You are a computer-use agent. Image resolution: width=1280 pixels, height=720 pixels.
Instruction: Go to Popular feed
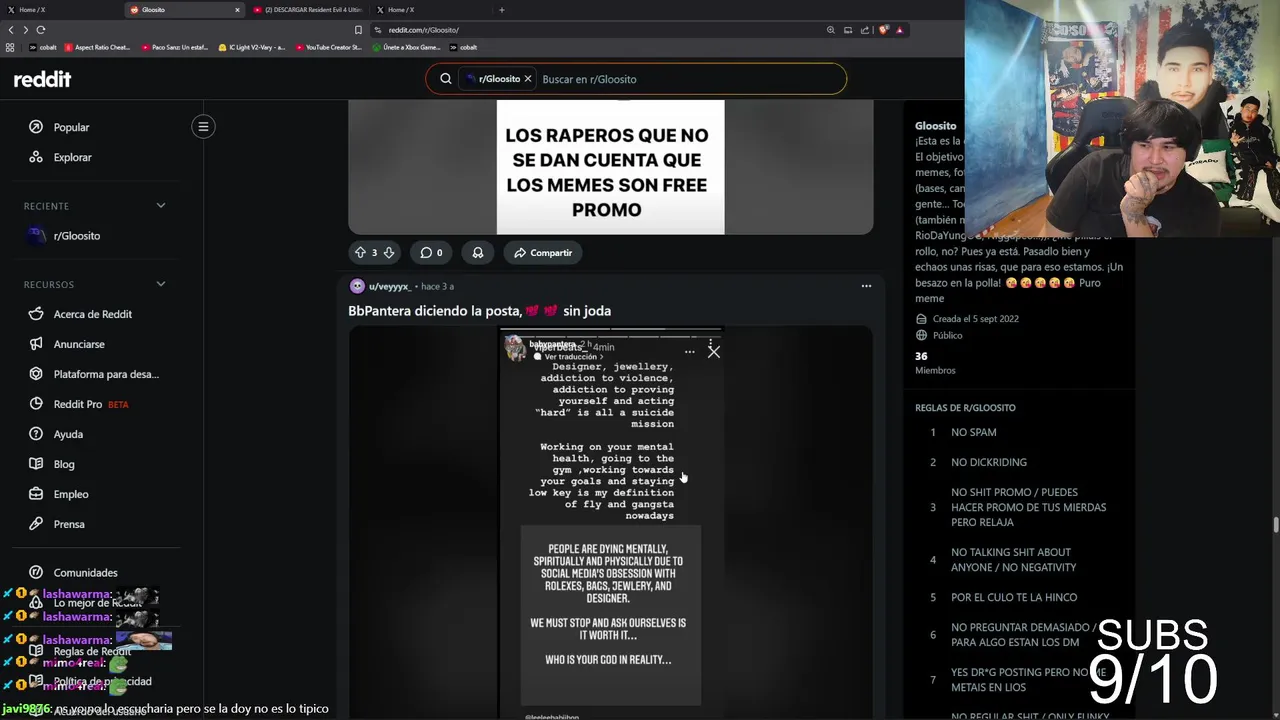pyautogui.click(x=71, y=127)
